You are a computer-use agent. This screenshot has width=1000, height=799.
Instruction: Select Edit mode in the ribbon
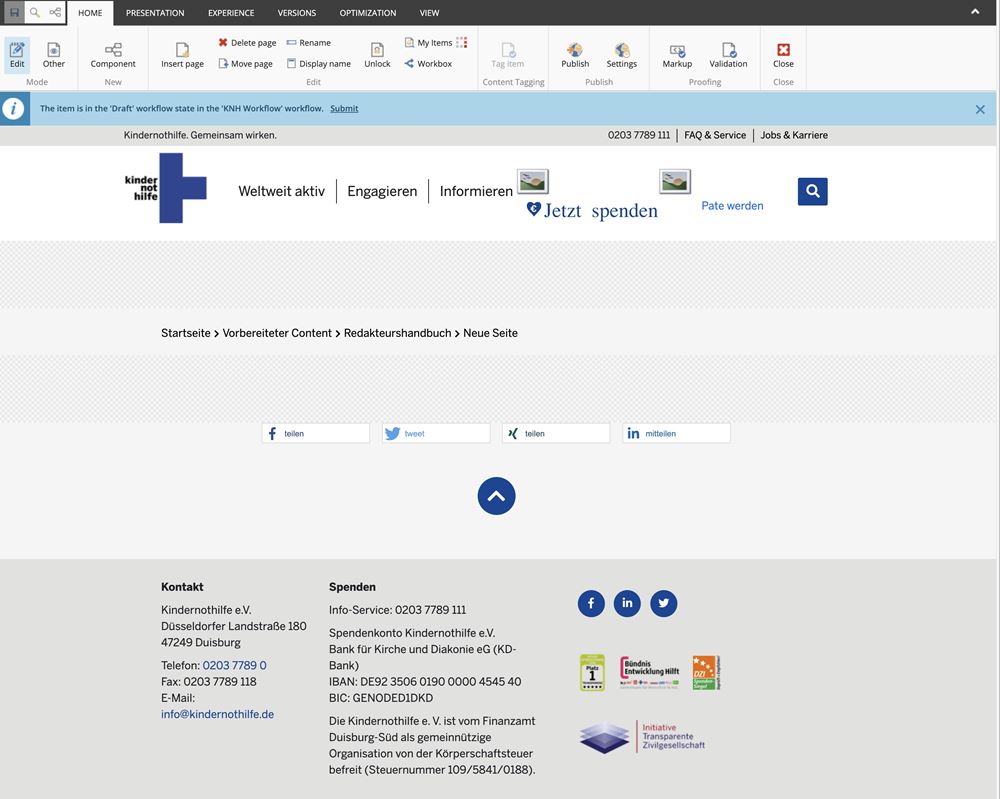(17, 54)
